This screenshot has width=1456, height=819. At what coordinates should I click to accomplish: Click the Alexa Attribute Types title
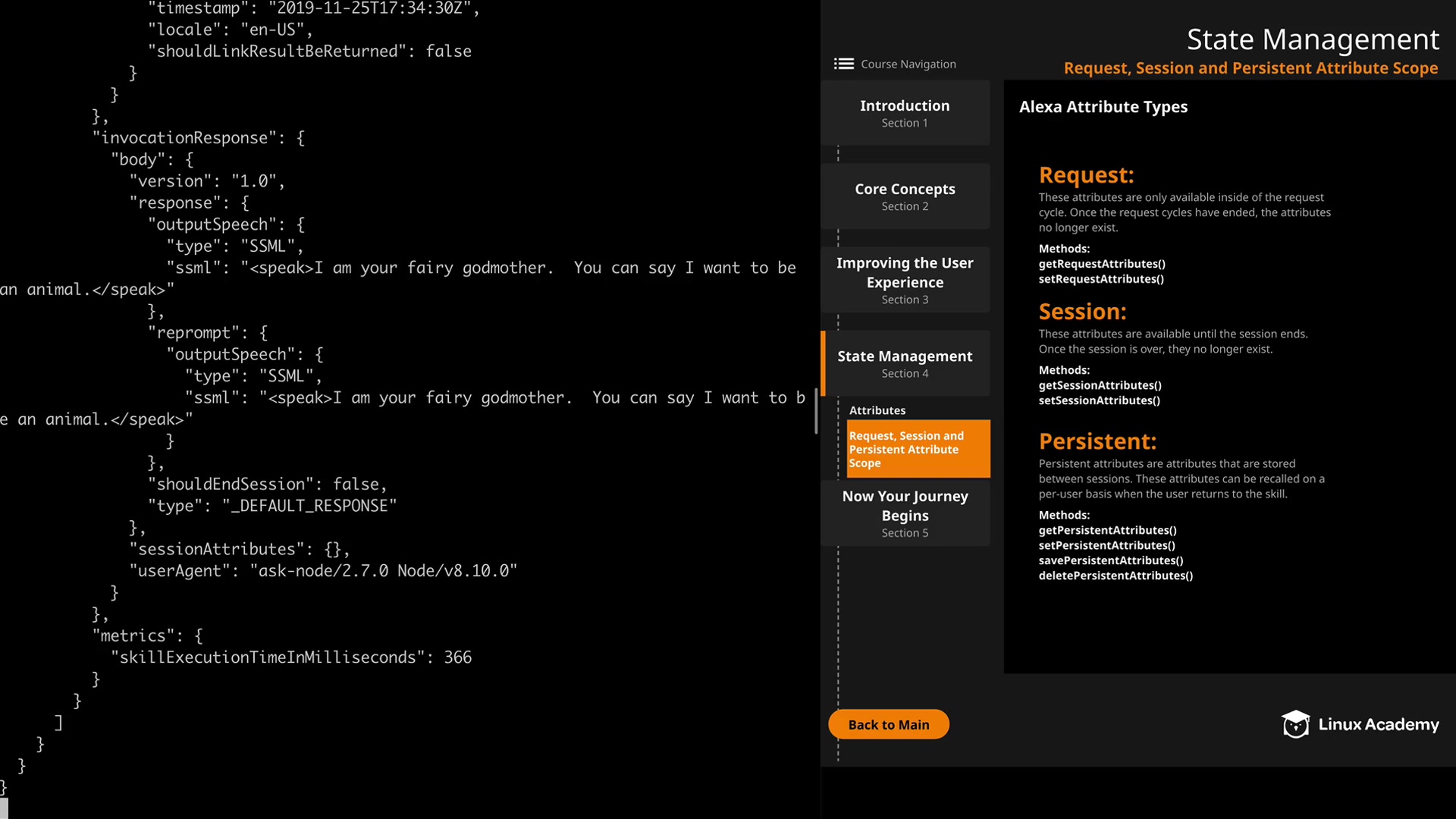tap(1103, 107)
